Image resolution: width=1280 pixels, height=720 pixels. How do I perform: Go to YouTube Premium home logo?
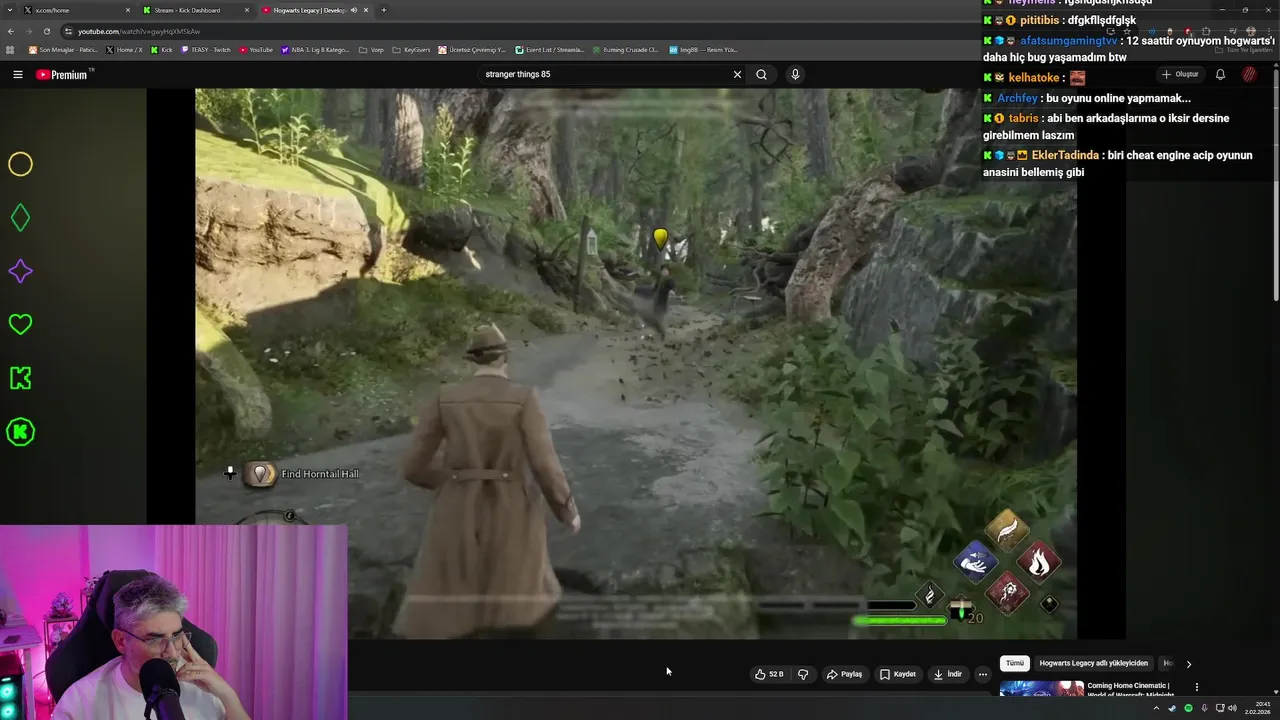point(64,74)
